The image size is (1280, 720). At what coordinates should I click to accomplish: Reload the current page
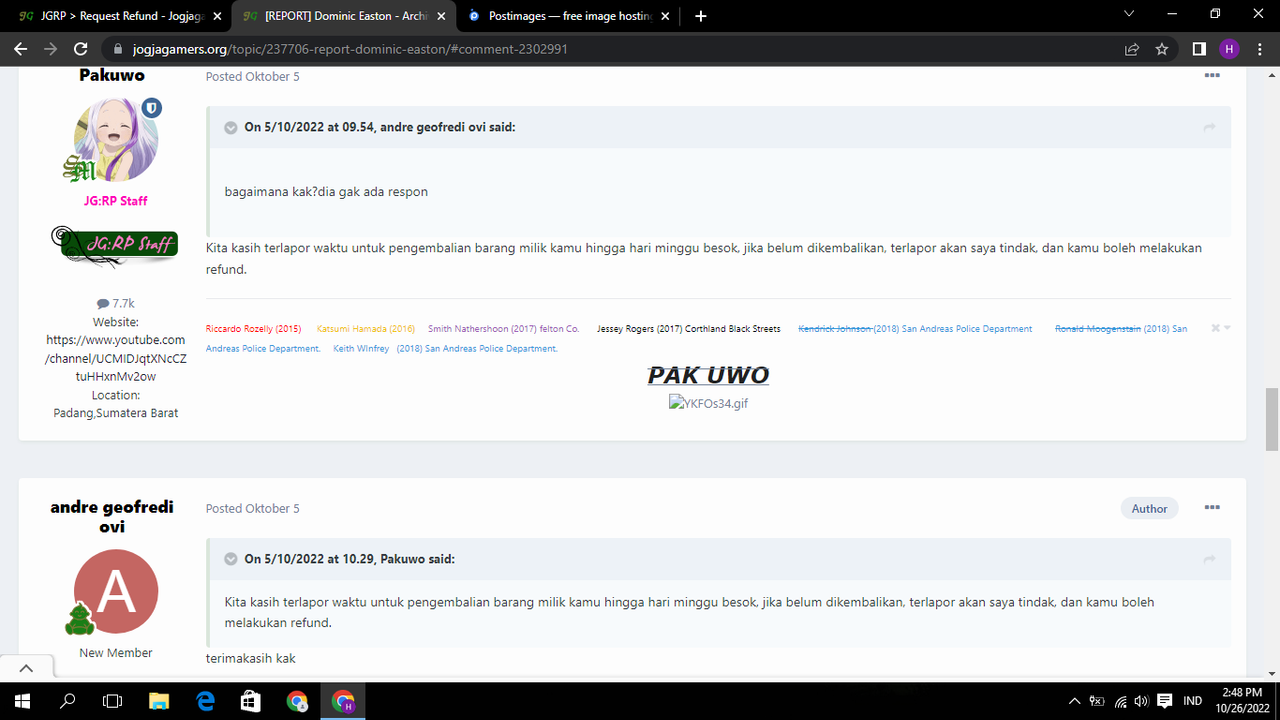81,48
